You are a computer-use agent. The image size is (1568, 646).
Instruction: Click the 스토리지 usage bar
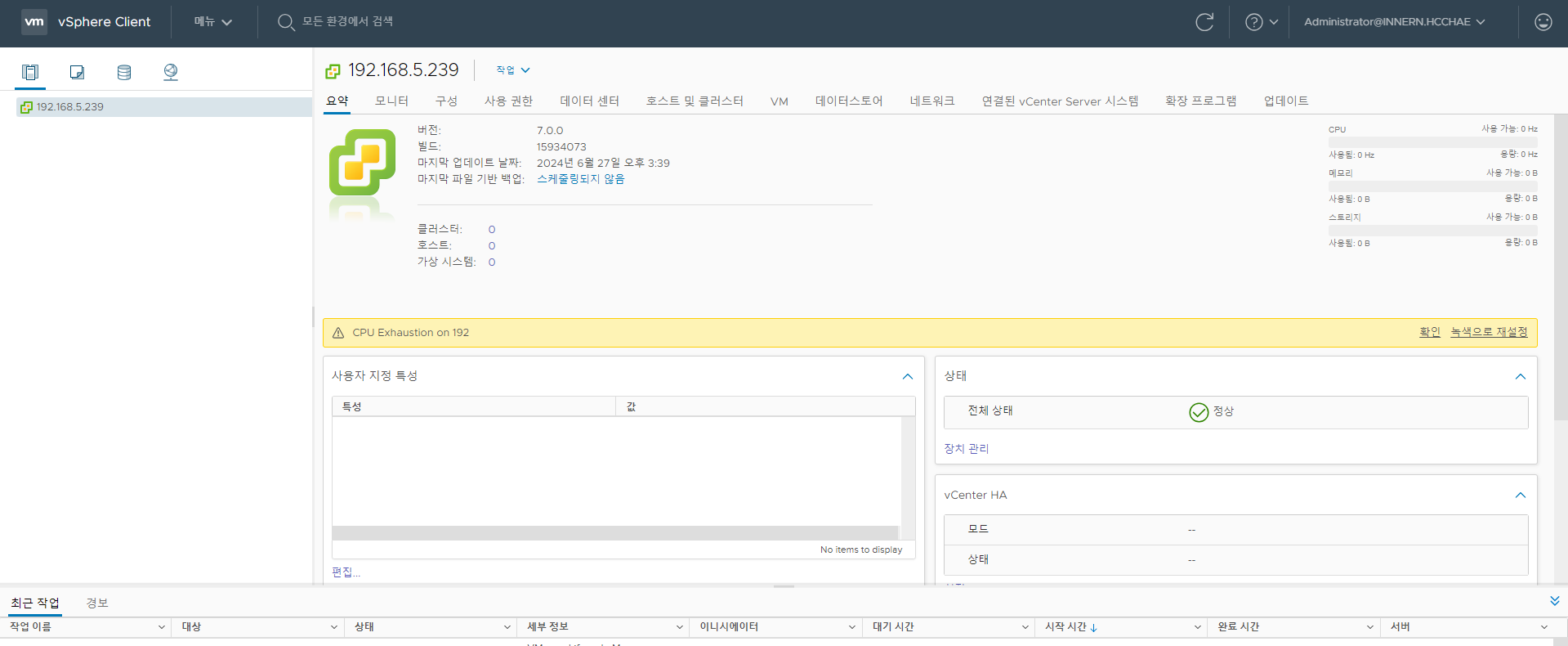coord(1433,231)
